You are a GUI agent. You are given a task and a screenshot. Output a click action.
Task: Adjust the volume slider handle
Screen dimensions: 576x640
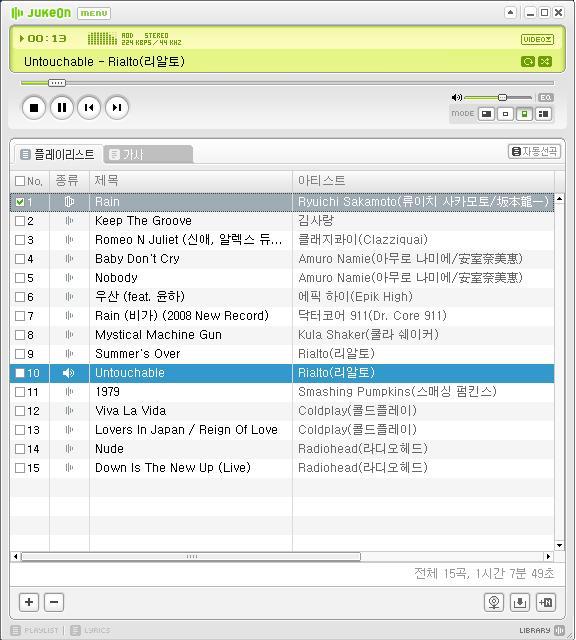503,97
